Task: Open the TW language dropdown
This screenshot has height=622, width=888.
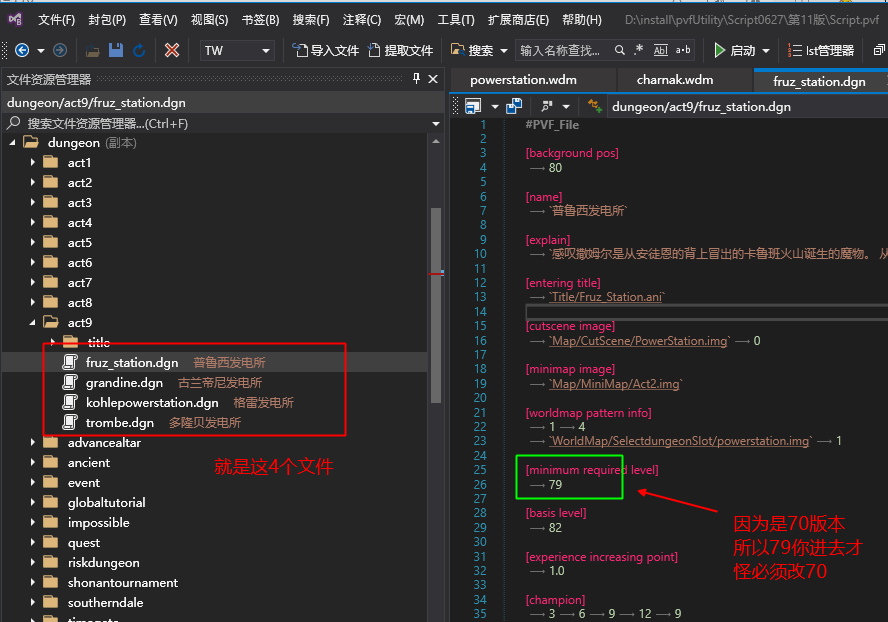Action: pos(237,50)
